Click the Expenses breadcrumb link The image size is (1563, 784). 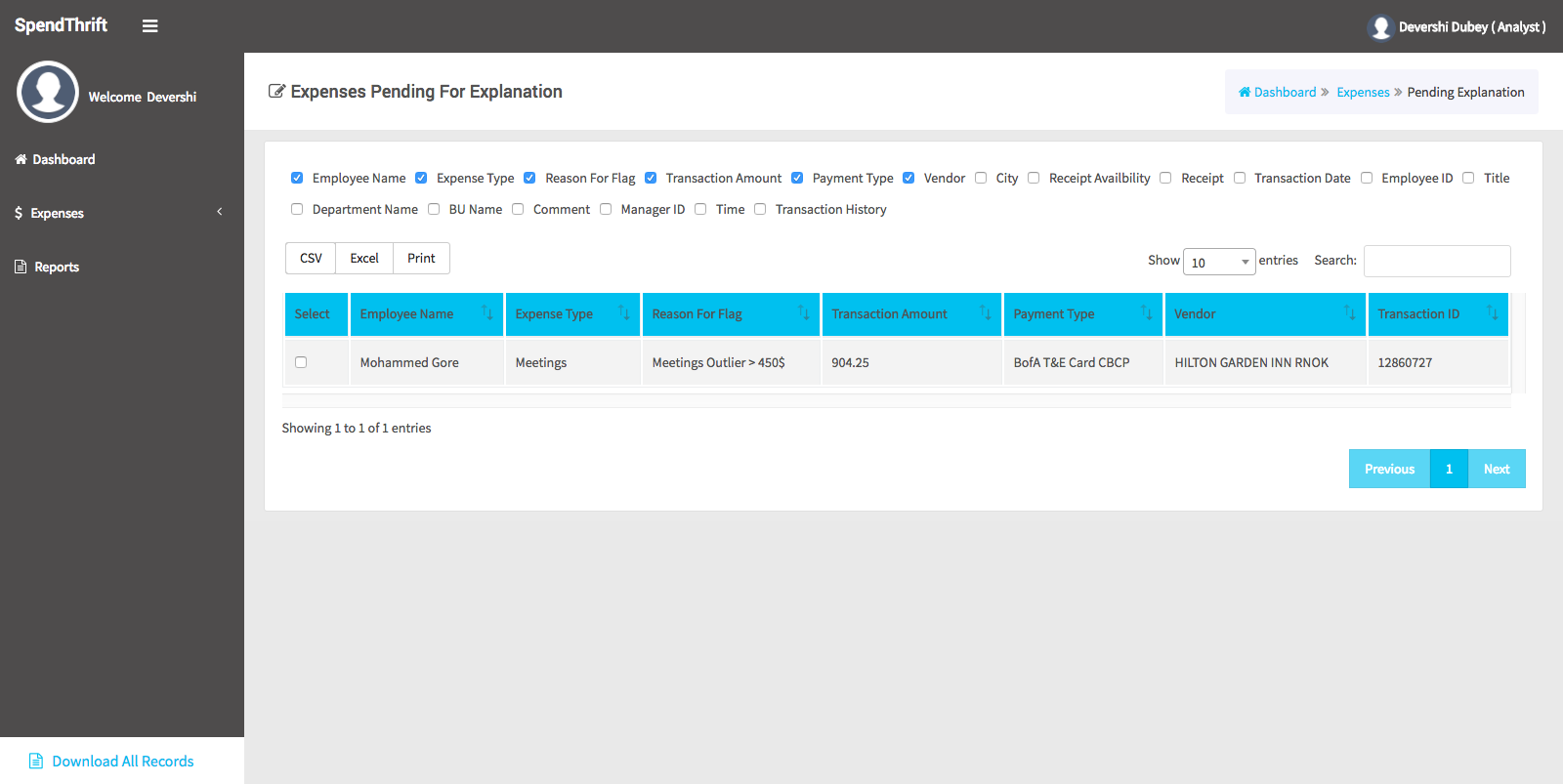[1363, 93]
